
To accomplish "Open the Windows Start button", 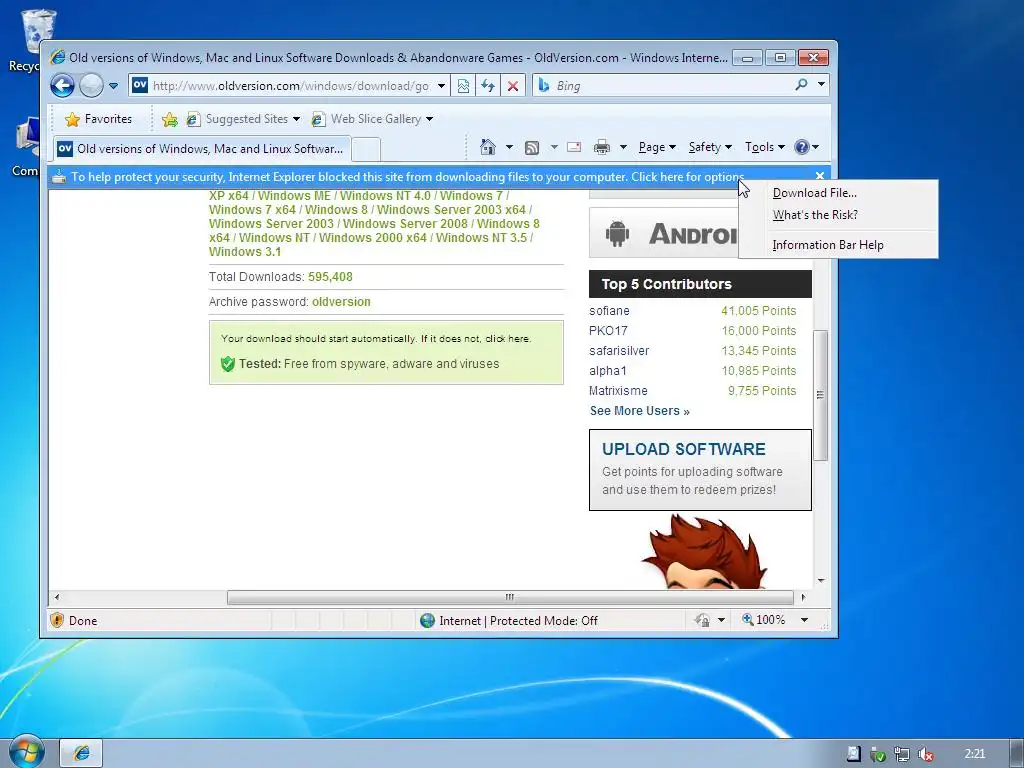I will click(26, 753).
